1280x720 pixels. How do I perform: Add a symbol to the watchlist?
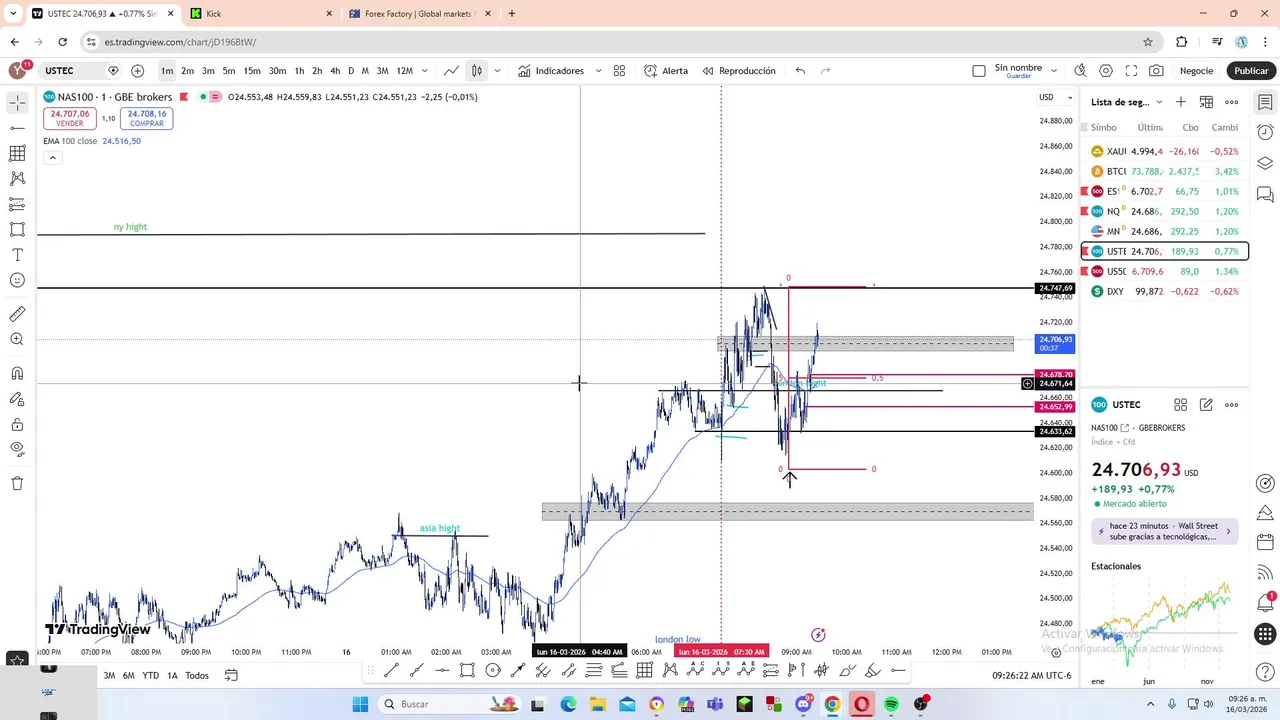coord(1181,102)
